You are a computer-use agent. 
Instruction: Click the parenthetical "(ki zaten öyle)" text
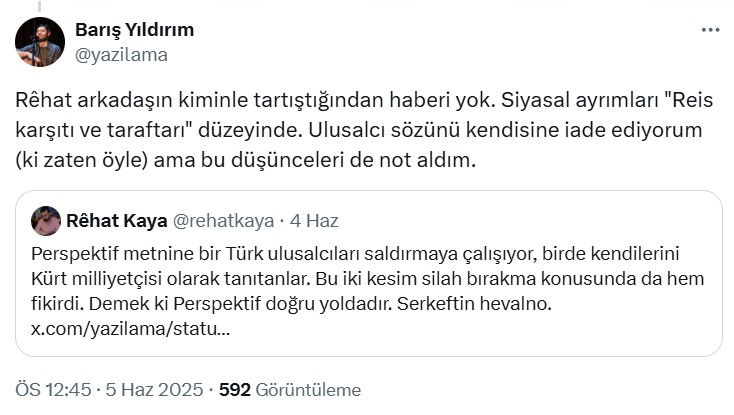(83, 162)
